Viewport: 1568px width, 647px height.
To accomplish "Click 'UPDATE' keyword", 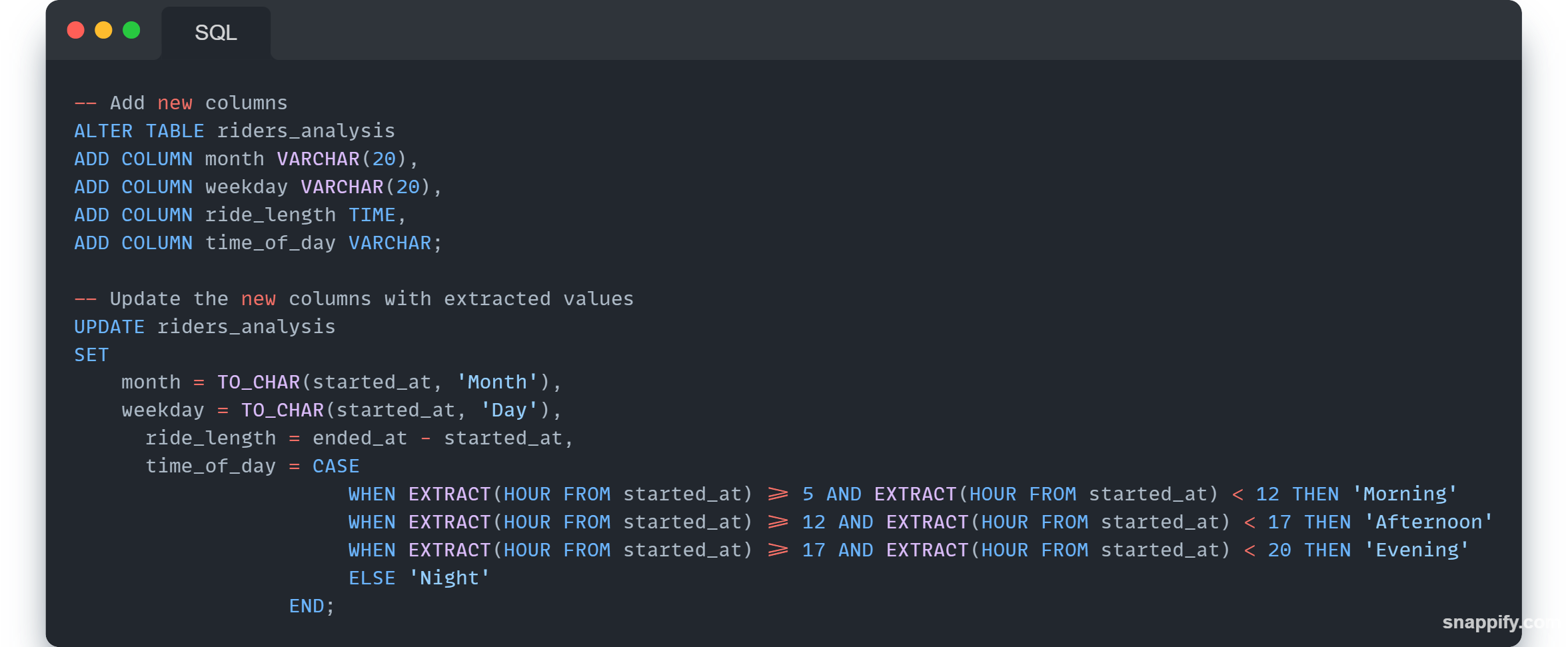I will click(x=109, y=326).
